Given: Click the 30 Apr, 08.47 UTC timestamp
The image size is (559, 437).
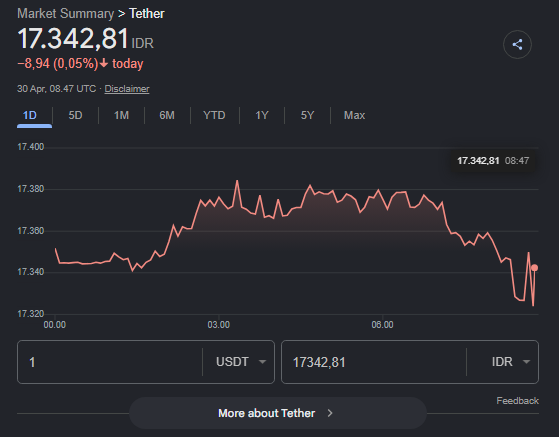Looking at the screenshot, I should tap(56, 89).
